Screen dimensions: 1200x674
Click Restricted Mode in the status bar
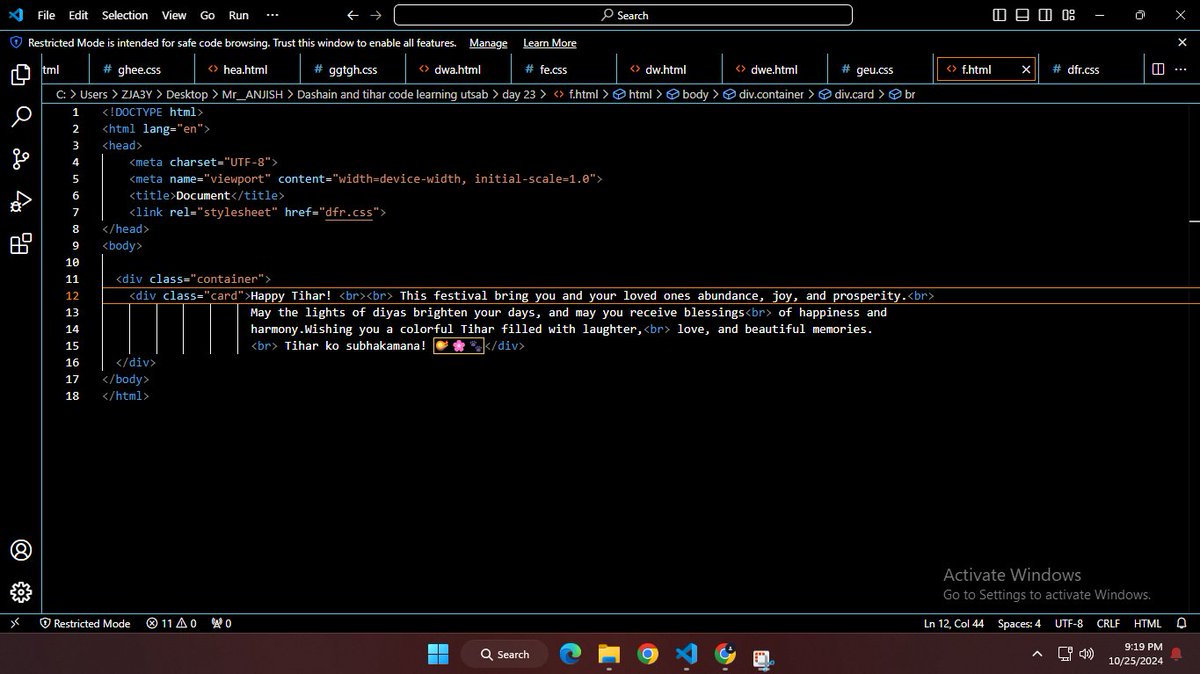(85, 623)
